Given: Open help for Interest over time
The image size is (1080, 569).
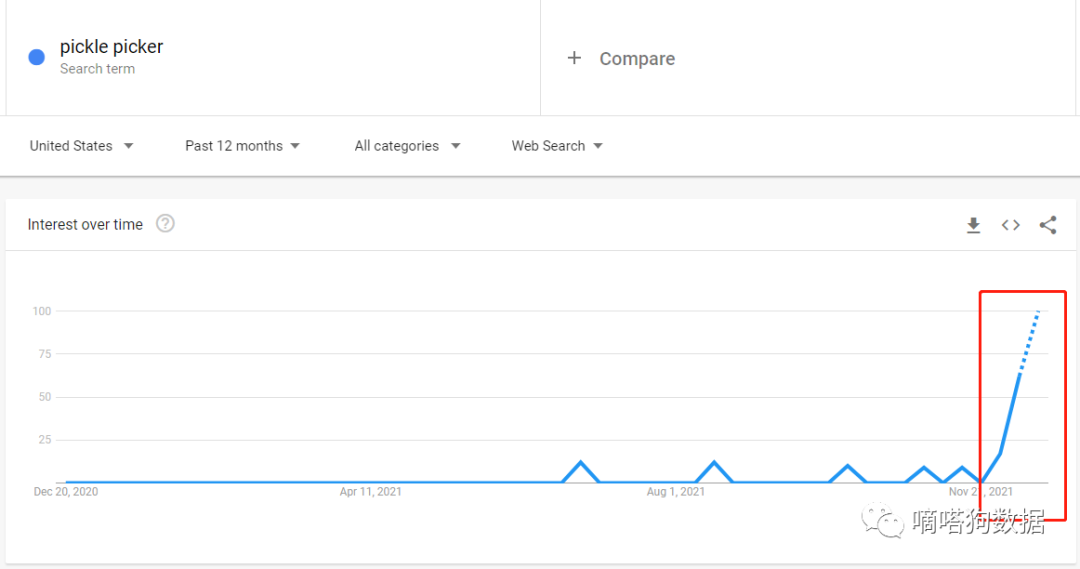Looking at the screenshot, I should coord(166,224).
